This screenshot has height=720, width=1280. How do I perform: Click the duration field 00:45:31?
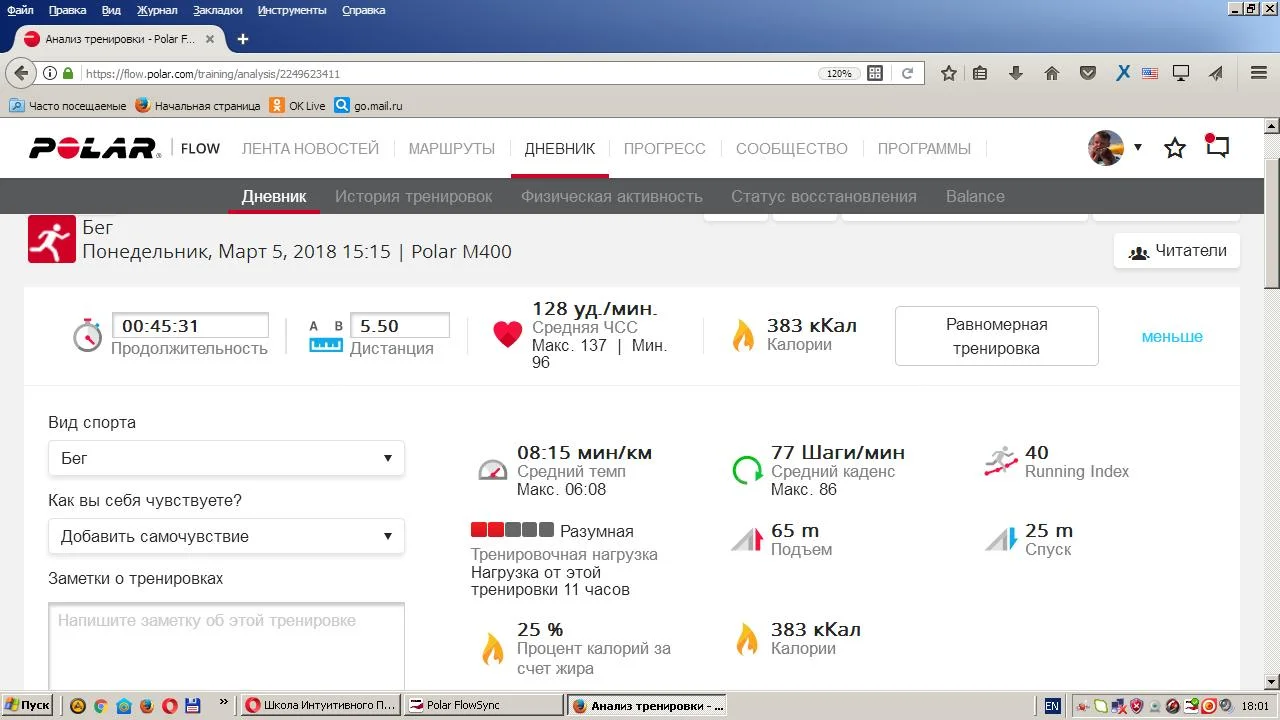click(190, 326)
